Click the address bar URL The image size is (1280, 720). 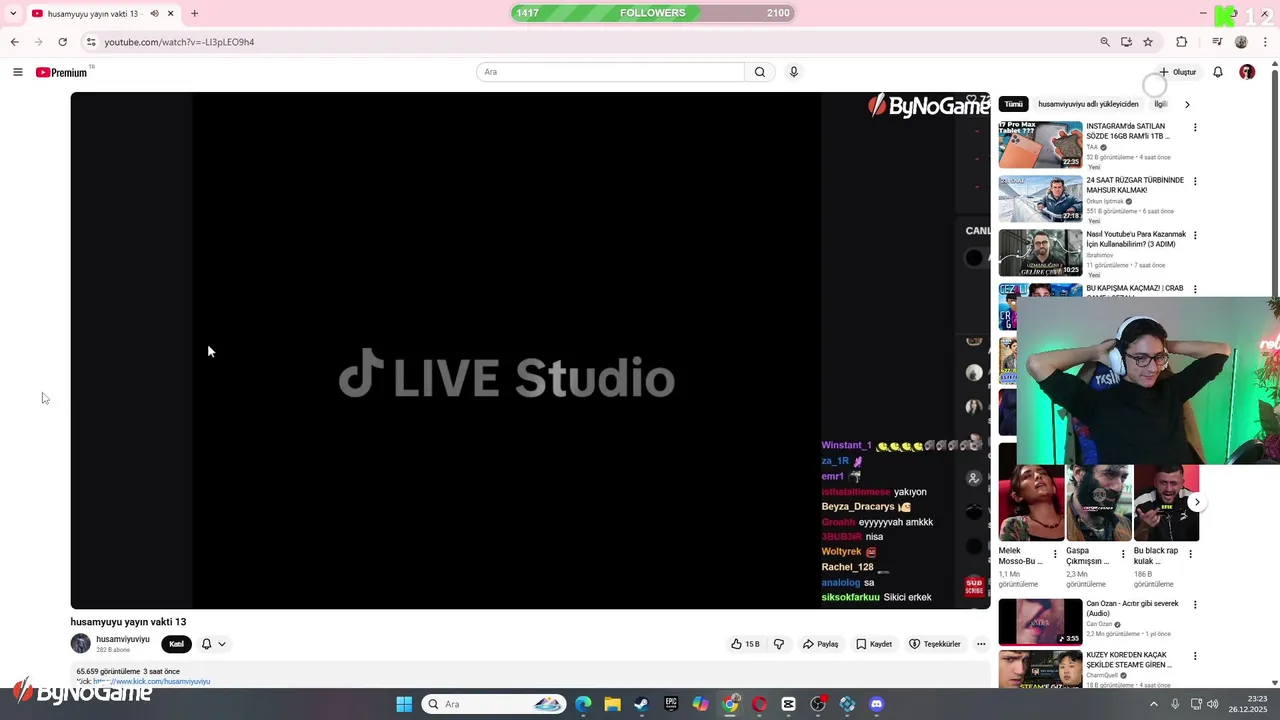pos(179,42)
